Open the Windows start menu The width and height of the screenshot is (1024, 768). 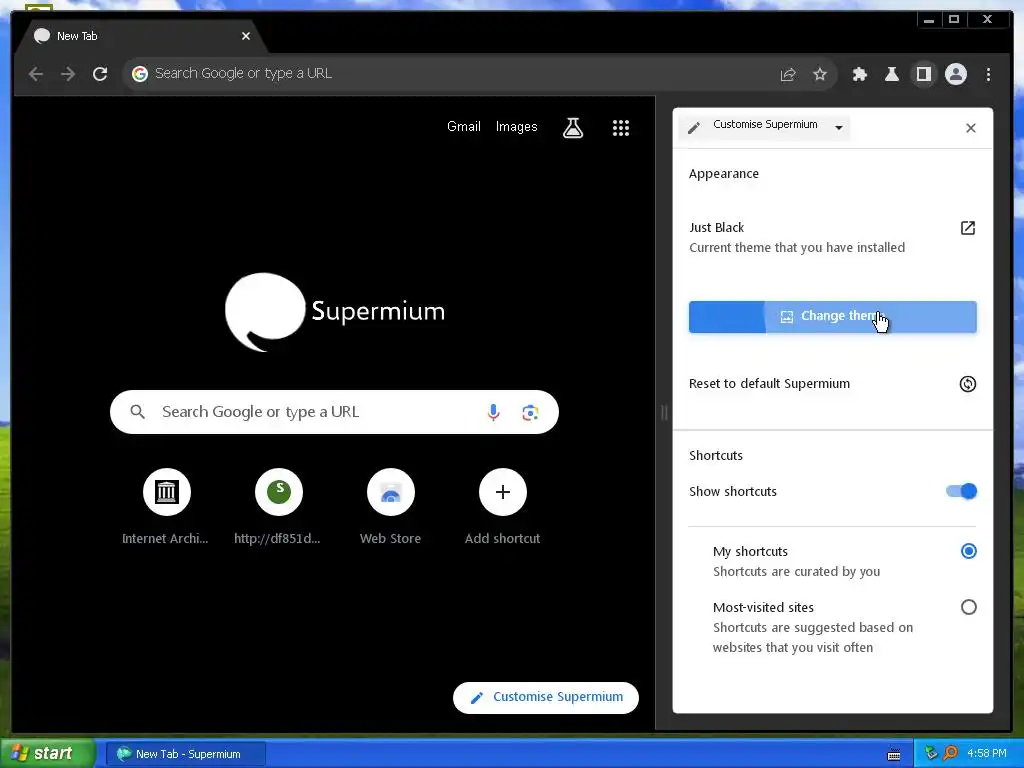pyautogui.click(x=47, y=754)
